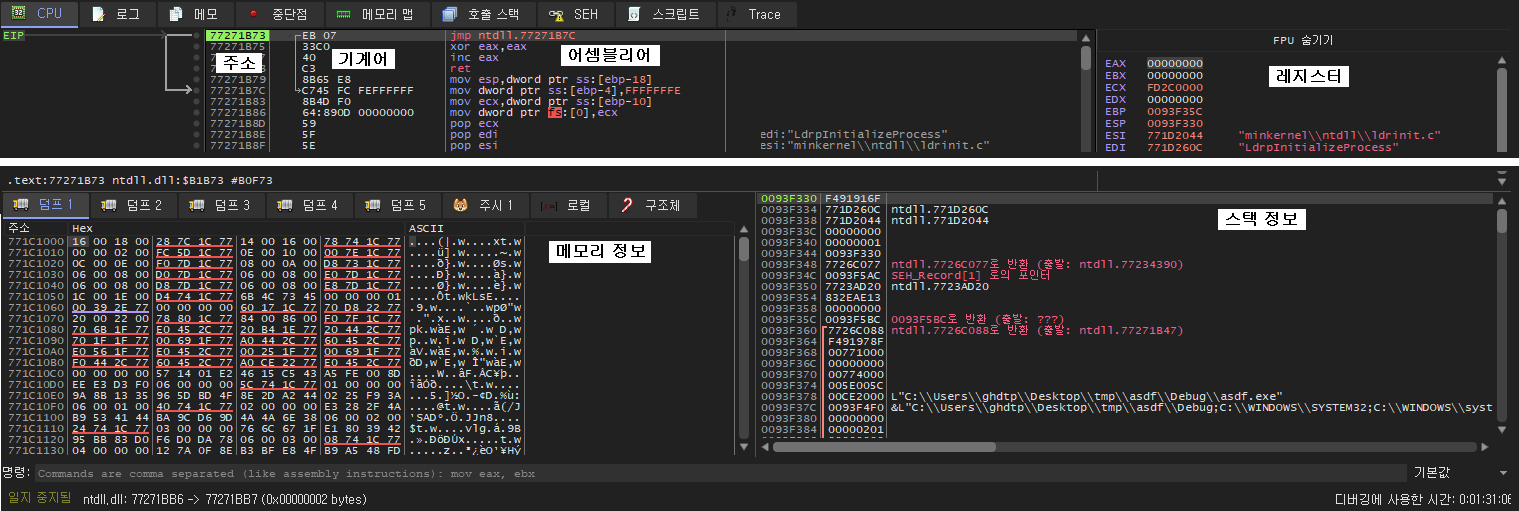The image size is (1519, 511).
Task: Click the EIP label in disassembly margin
Action: [13, 35]
